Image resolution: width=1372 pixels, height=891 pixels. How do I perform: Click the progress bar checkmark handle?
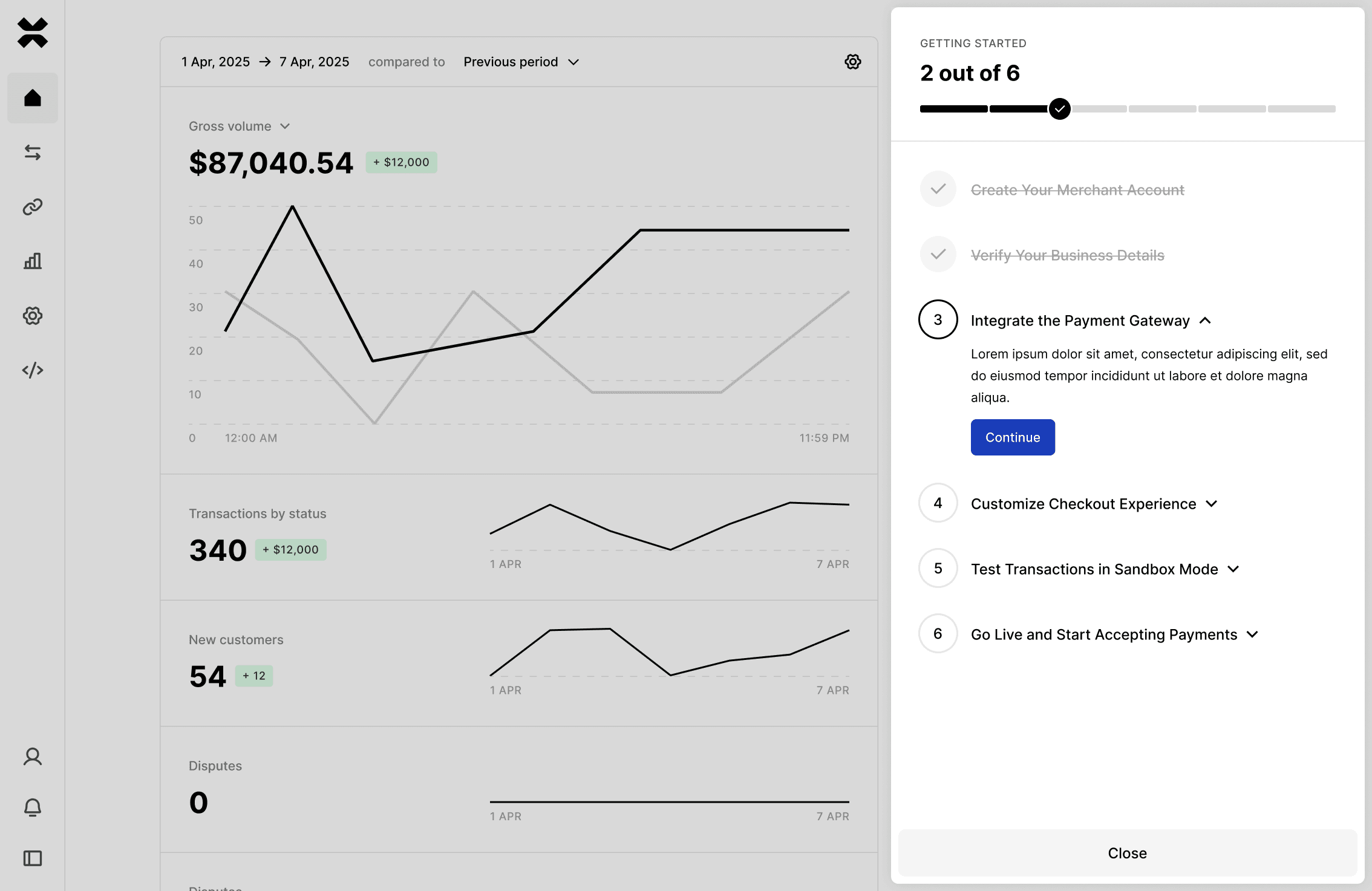tap(1060, 109)
